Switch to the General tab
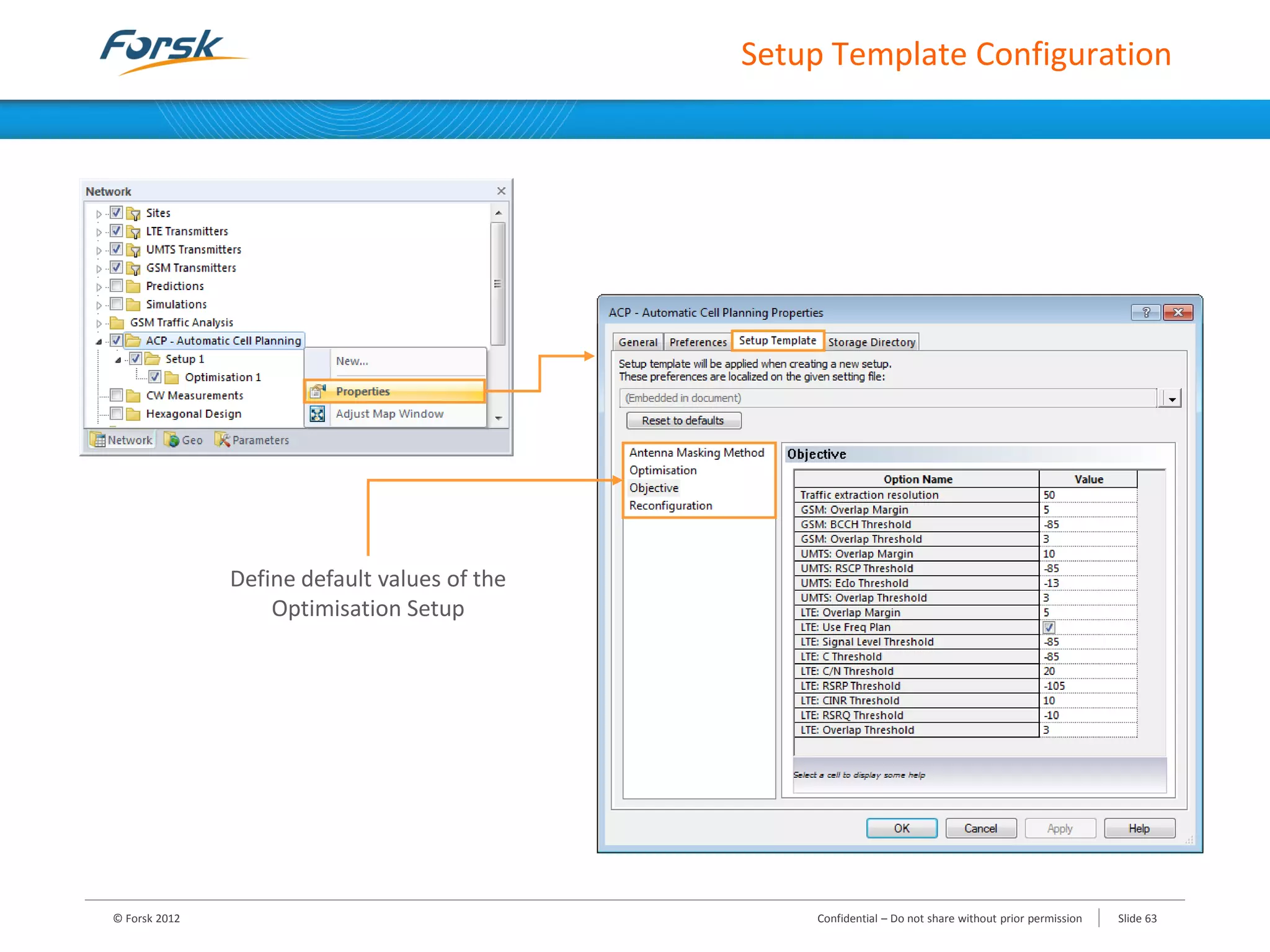 [x=637, y=342]
